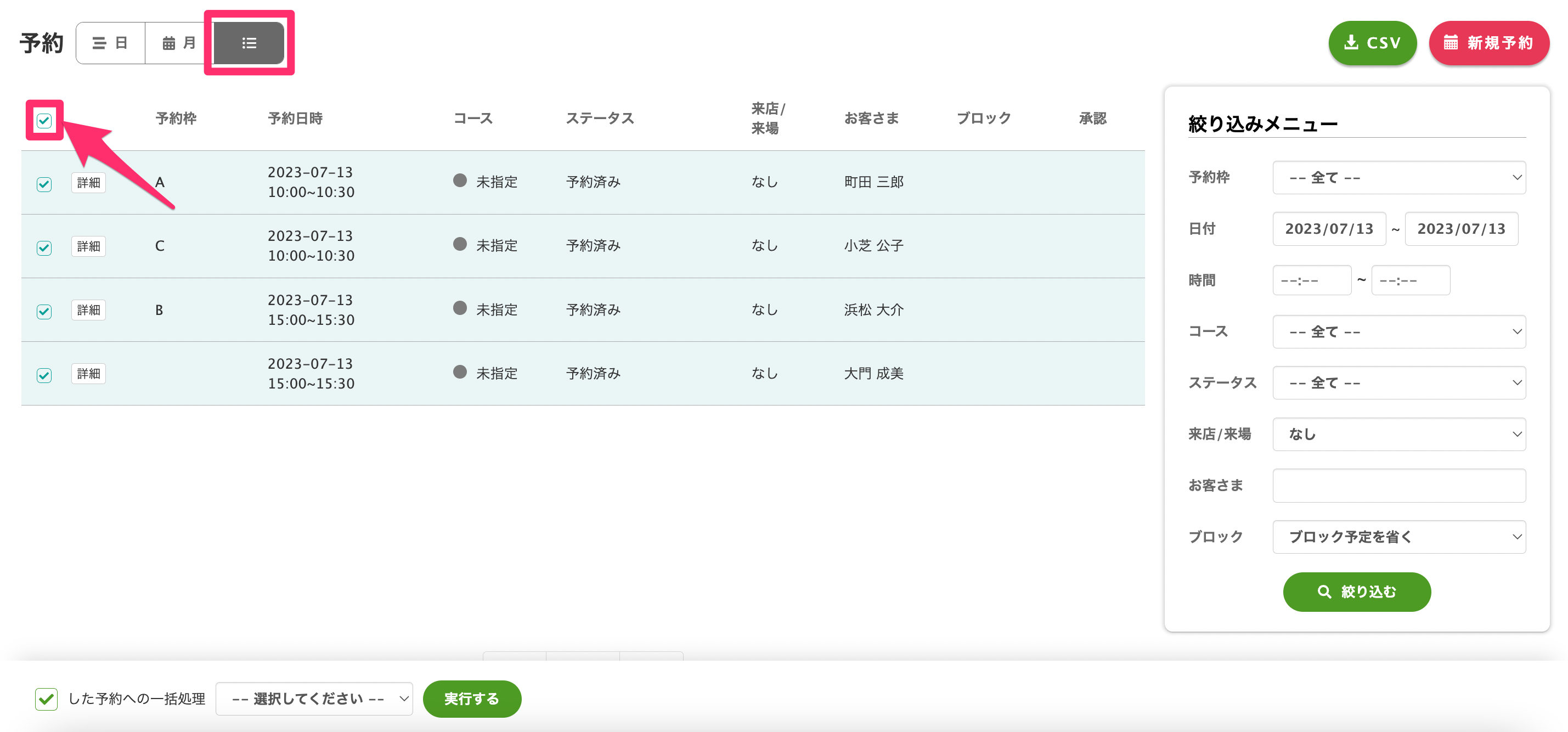This screenshot has height=732, width=1568.
Task: Click the gray course dot for 町田 三郎
Action: [460, 181]
